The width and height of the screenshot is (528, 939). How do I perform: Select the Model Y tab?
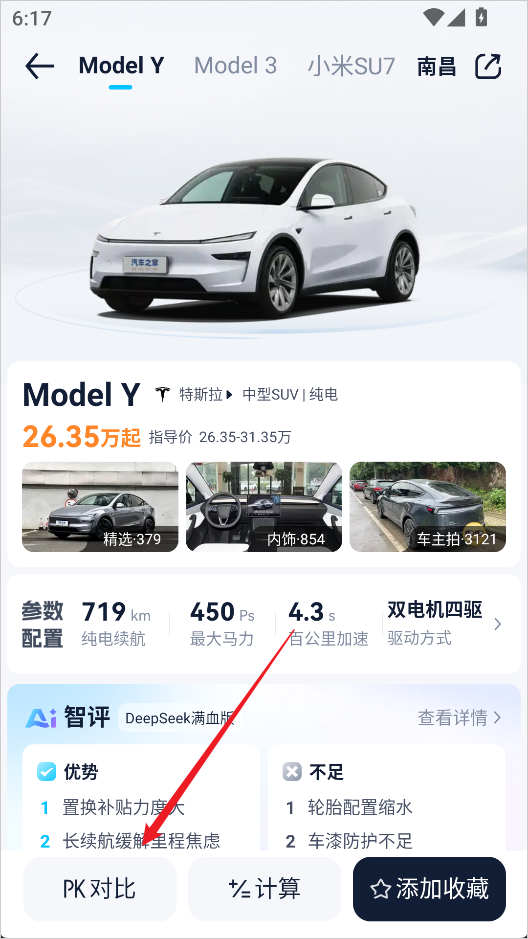click(x=121, y=66)
